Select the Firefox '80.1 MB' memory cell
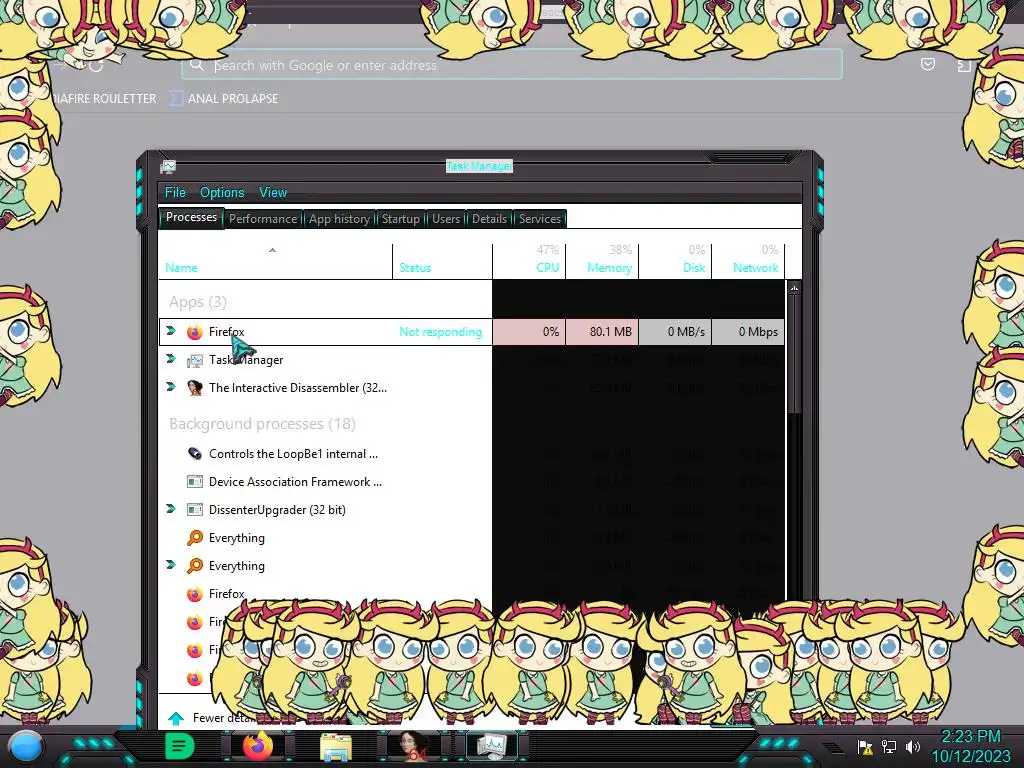The image size is (1024, 768). coord(601,332)
